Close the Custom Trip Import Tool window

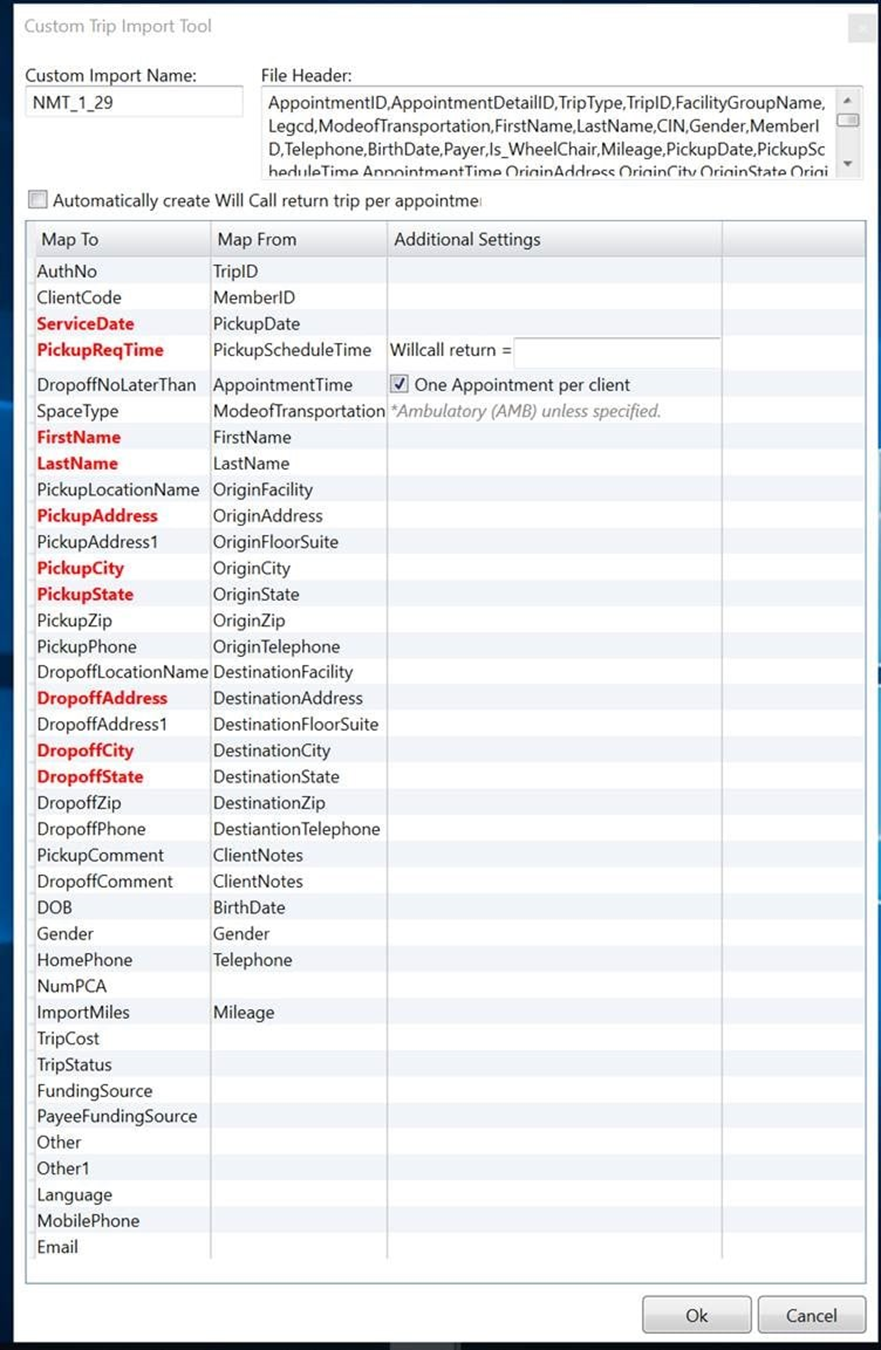click(861, 26)
